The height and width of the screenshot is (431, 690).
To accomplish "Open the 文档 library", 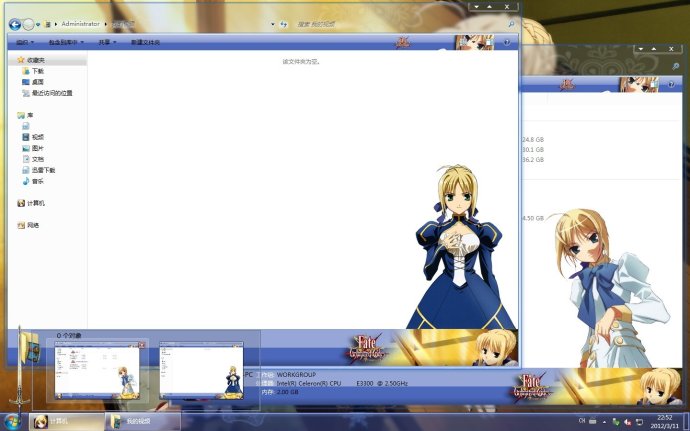I will (33, 159).
